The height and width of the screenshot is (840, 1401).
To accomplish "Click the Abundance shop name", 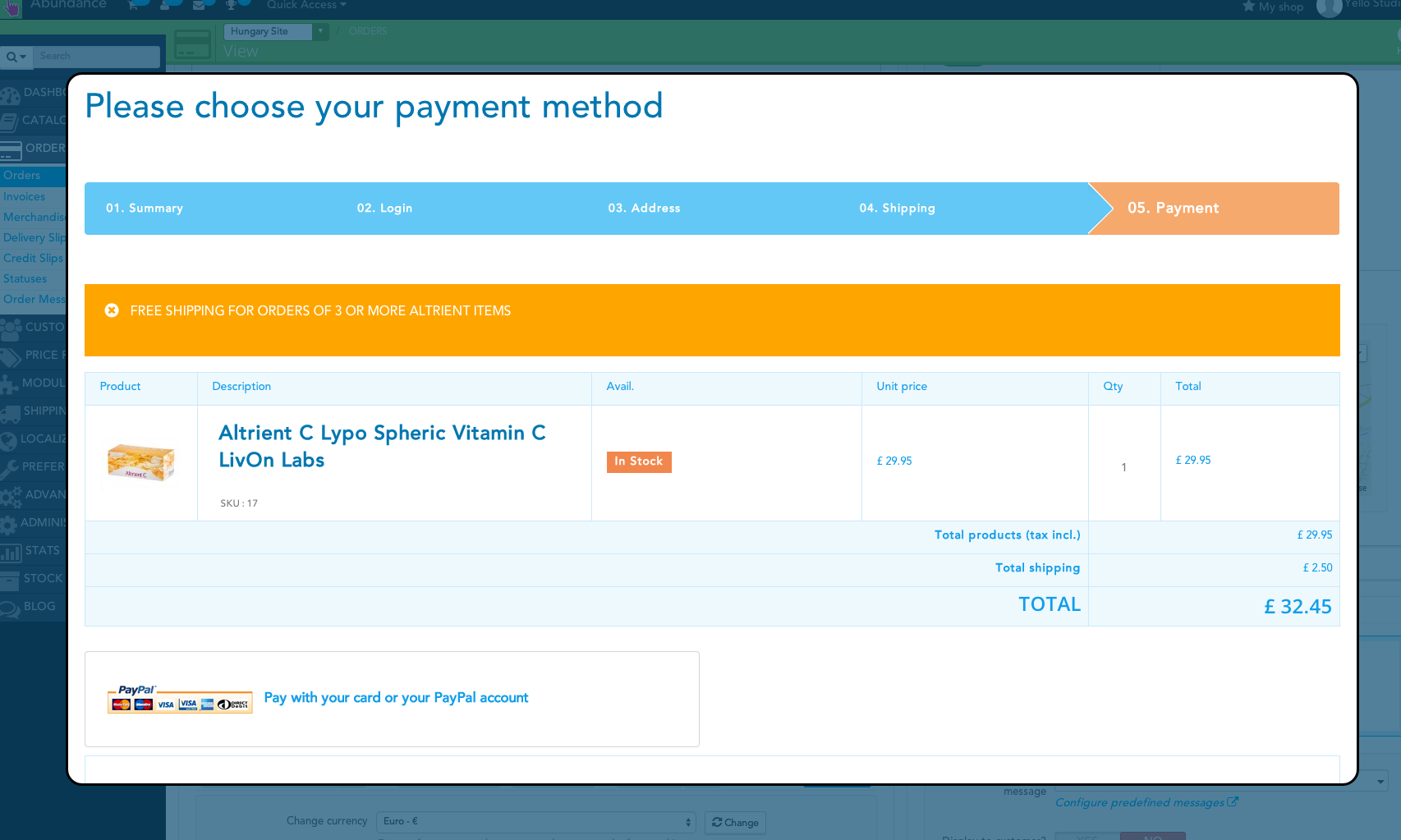I will [68, 5].
